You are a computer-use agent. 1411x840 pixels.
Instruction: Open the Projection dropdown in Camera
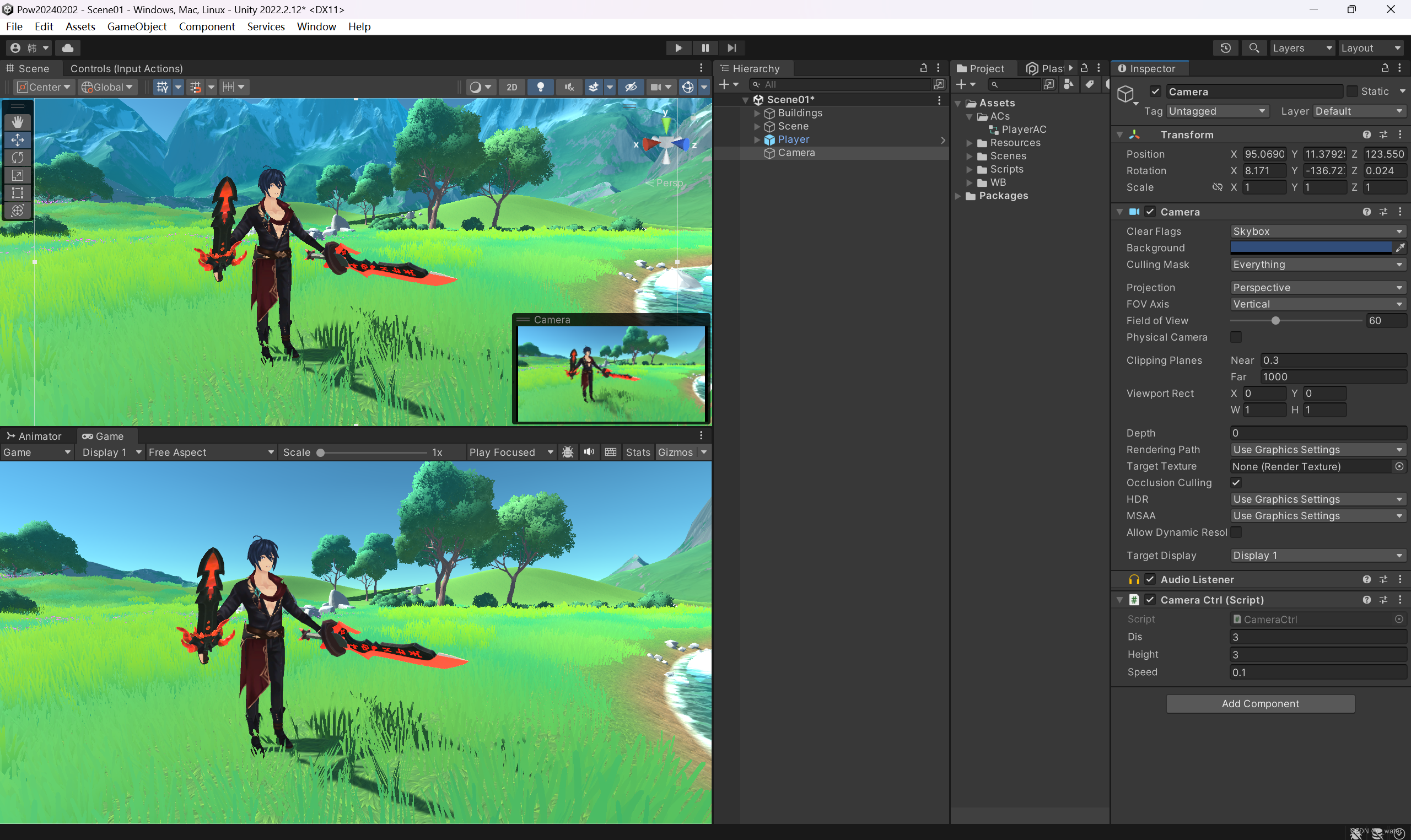(1315, 287)
